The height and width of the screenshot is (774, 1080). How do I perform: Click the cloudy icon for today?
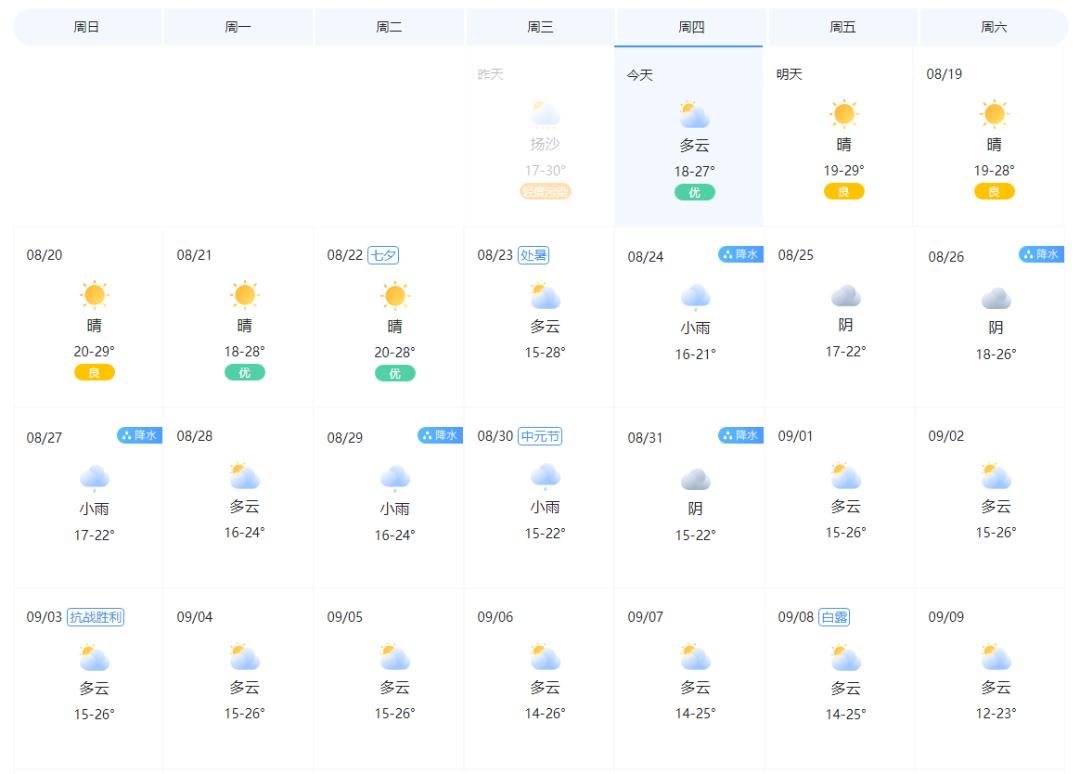694,115
